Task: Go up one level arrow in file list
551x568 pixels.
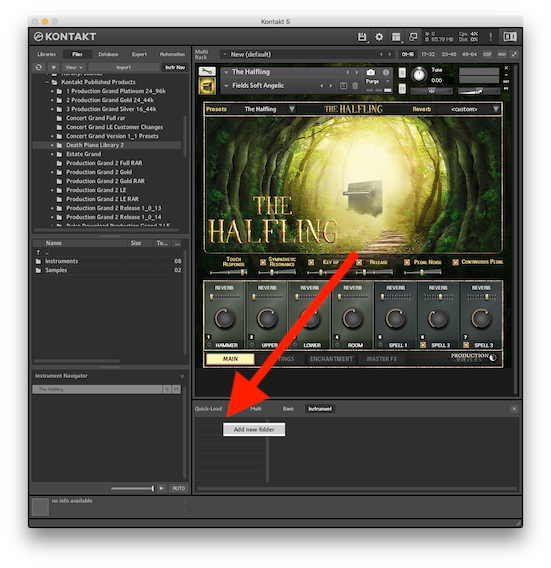Action: (x=38, y=252)
